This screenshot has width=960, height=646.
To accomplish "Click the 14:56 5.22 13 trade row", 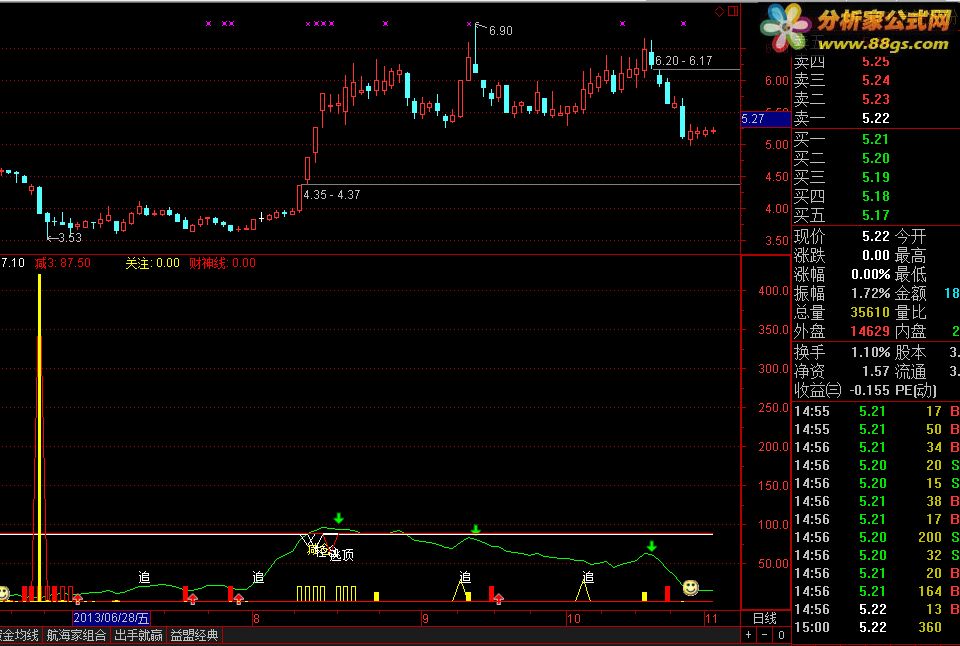I will tap(876, 609).
